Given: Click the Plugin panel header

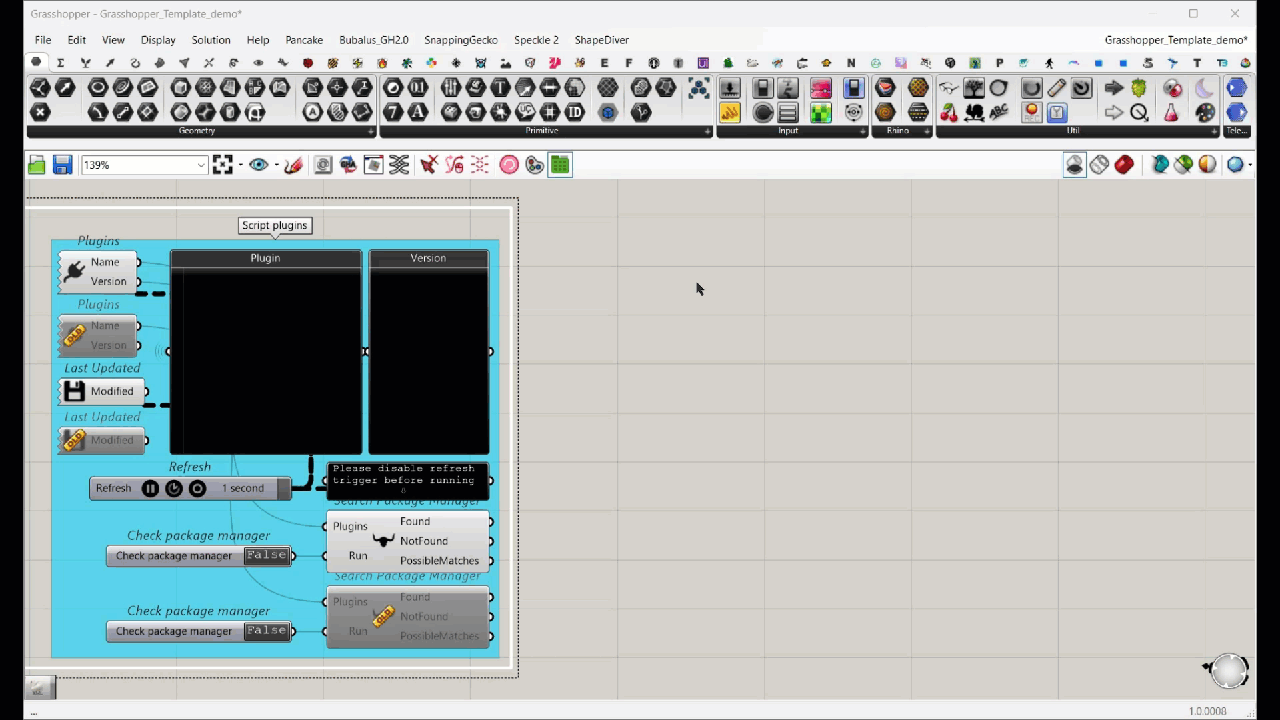Looking at the screenshot, I should [266, 258].
